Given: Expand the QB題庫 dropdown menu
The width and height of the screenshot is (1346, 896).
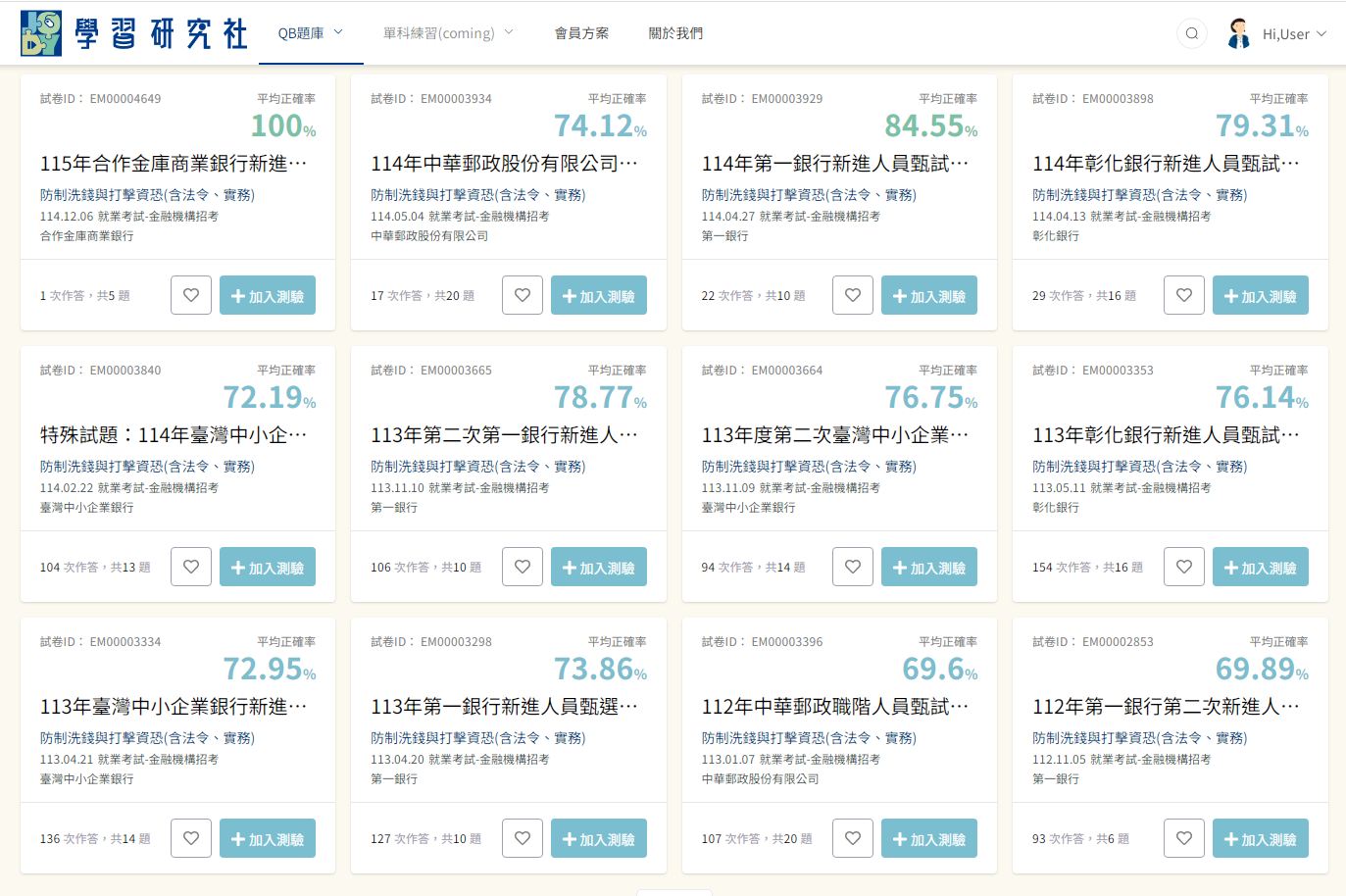Looking at the screenshot, I should 310,33.
